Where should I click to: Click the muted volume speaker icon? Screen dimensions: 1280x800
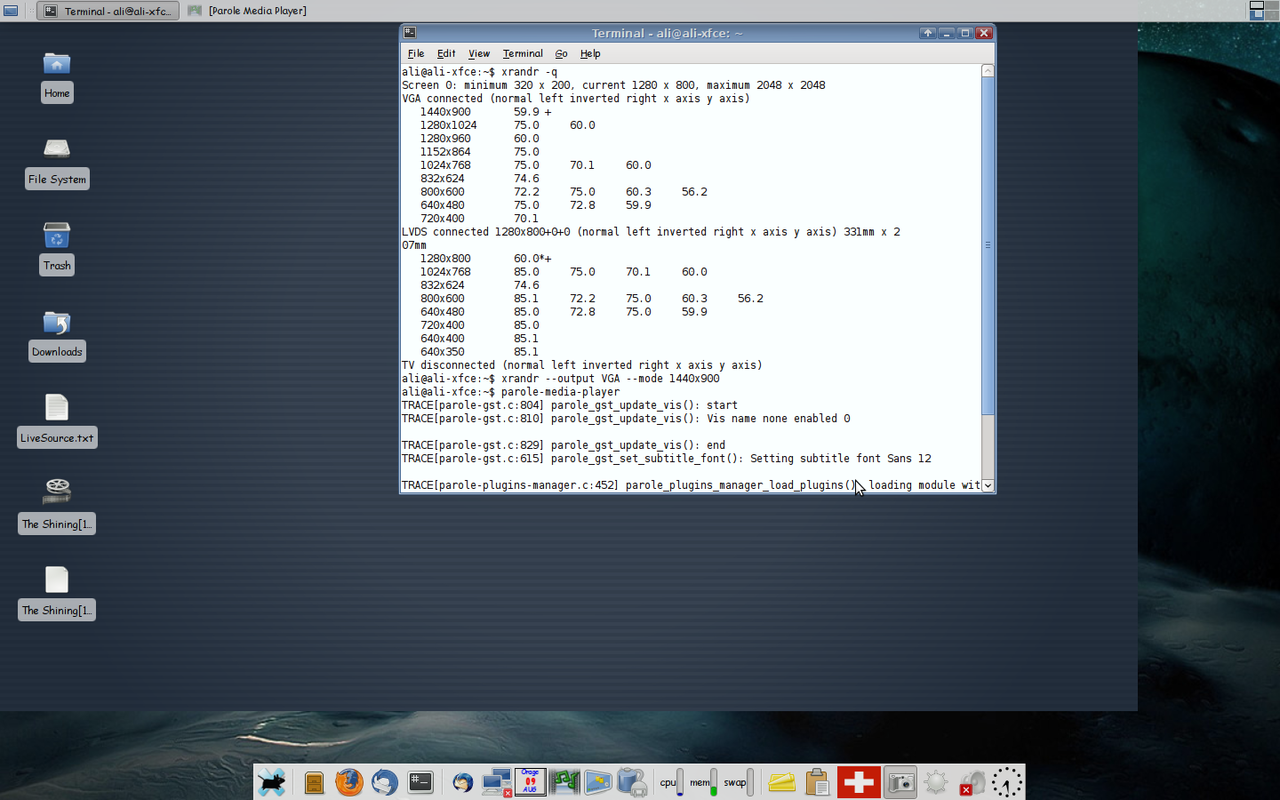tap(971, 782)
